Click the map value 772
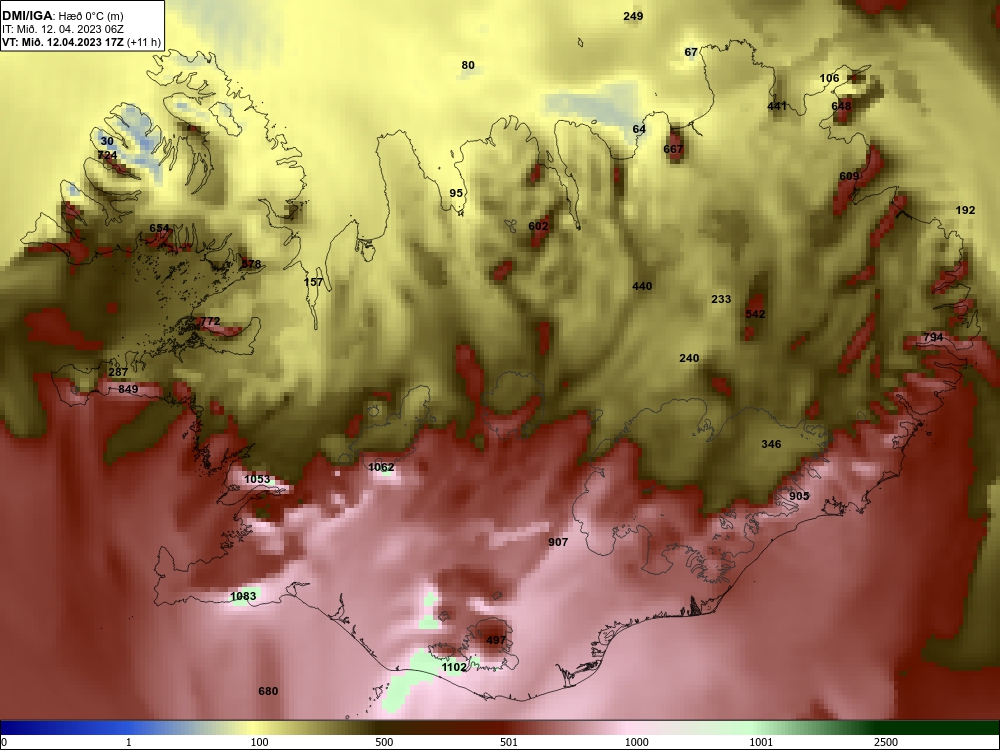The image size is (1000, 750). click(210, 321)
